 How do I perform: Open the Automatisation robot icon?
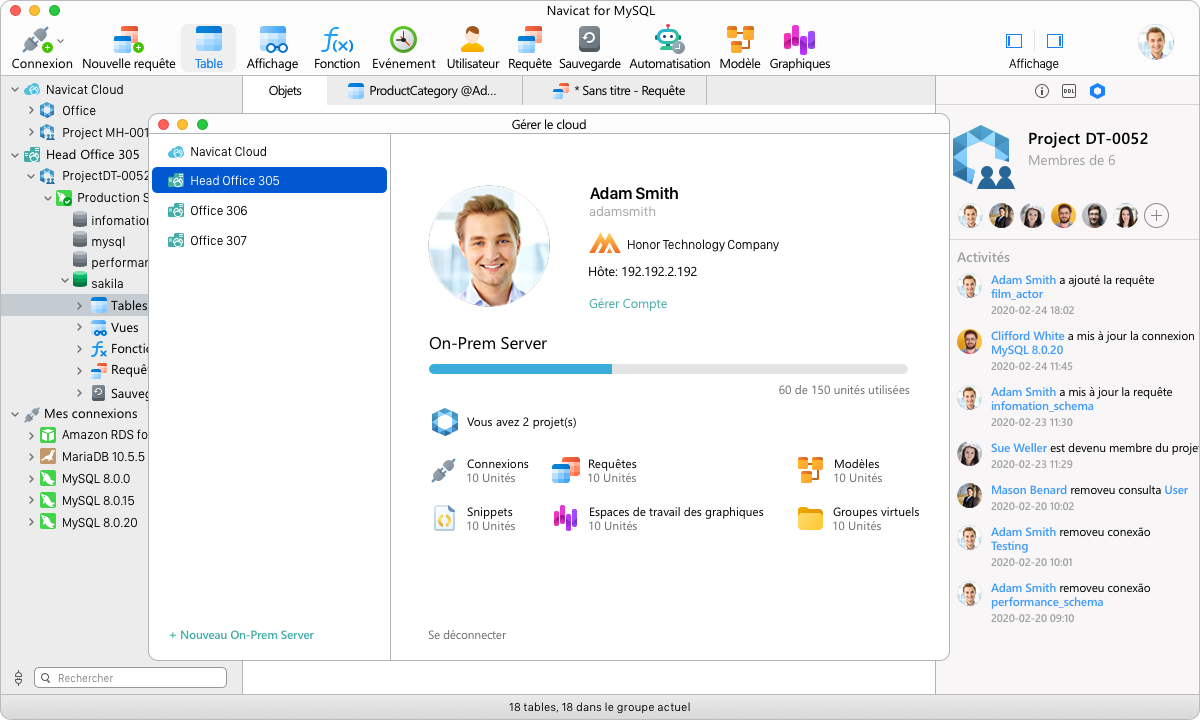click(x=669, y=40)
